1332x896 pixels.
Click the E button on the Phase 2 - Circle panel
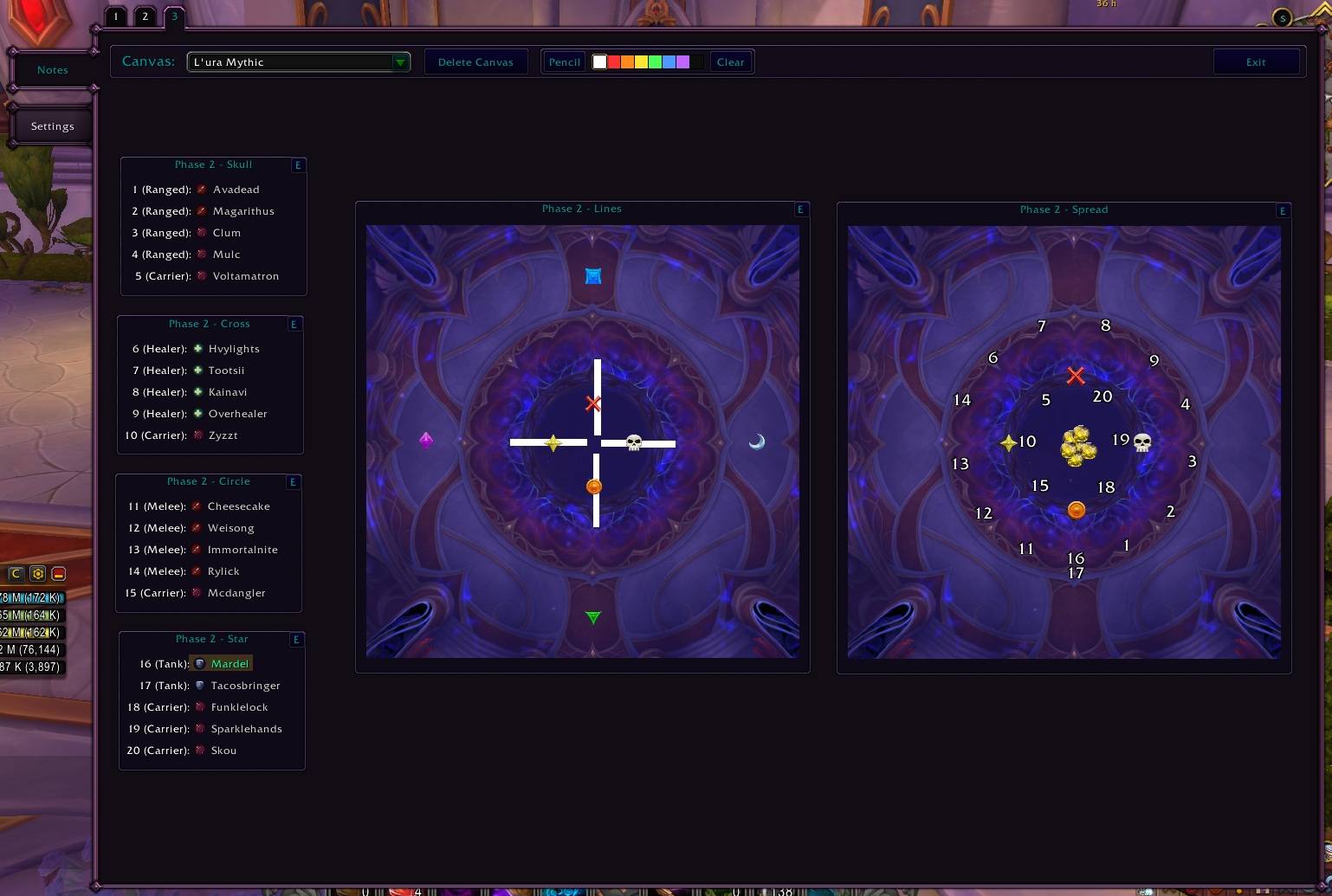(294, 482)
